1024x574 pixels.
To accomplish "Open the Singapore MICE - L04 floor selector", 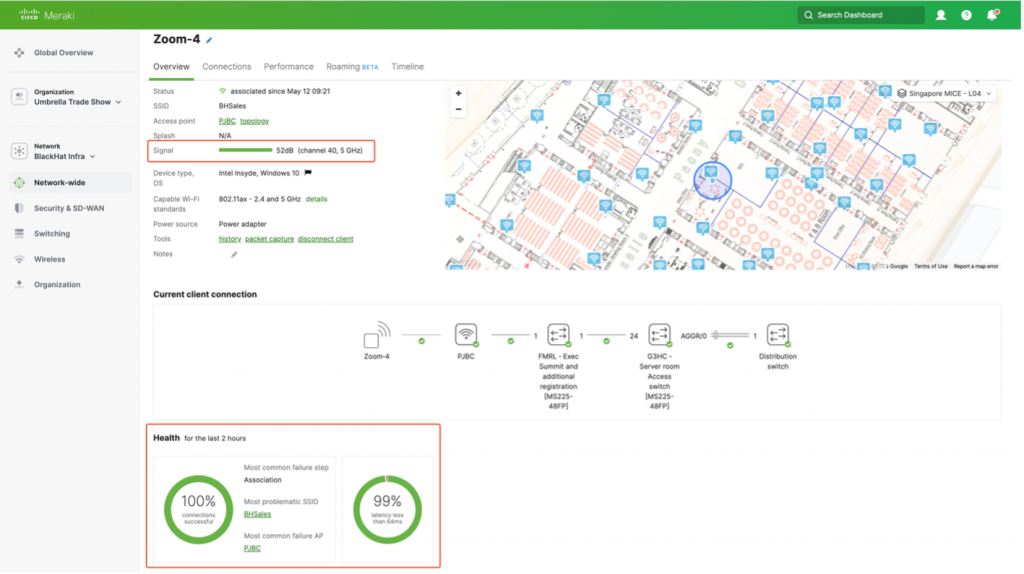I will coord(945,93).
